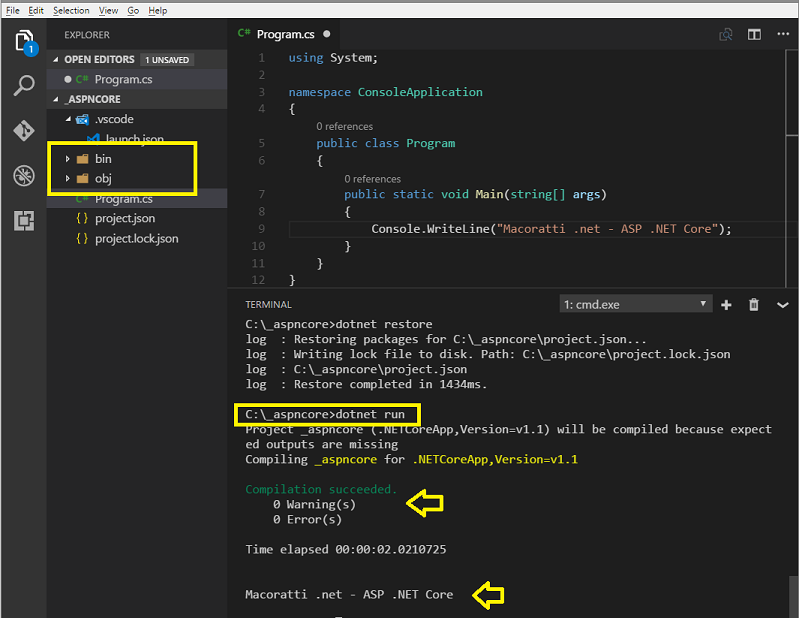Kill the terminal with trash icon
The image size is (799, 618).
pyautogui.click(x=754, y=305)
